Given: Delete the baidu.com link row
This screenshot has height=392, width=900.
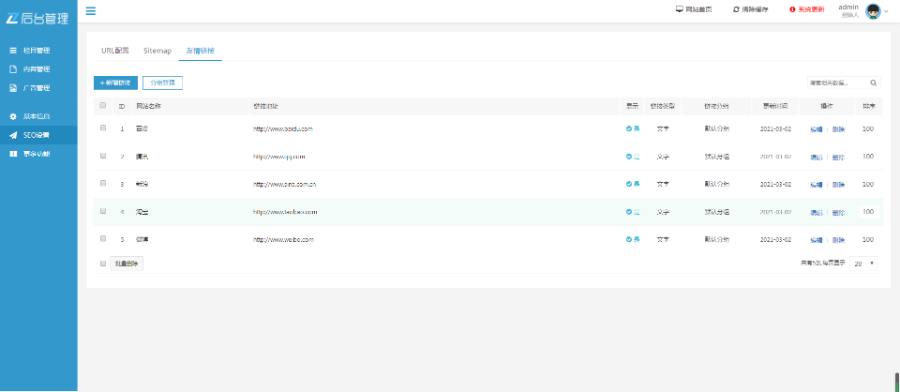Looking at the screenshot, I should [x=839, y=129].
